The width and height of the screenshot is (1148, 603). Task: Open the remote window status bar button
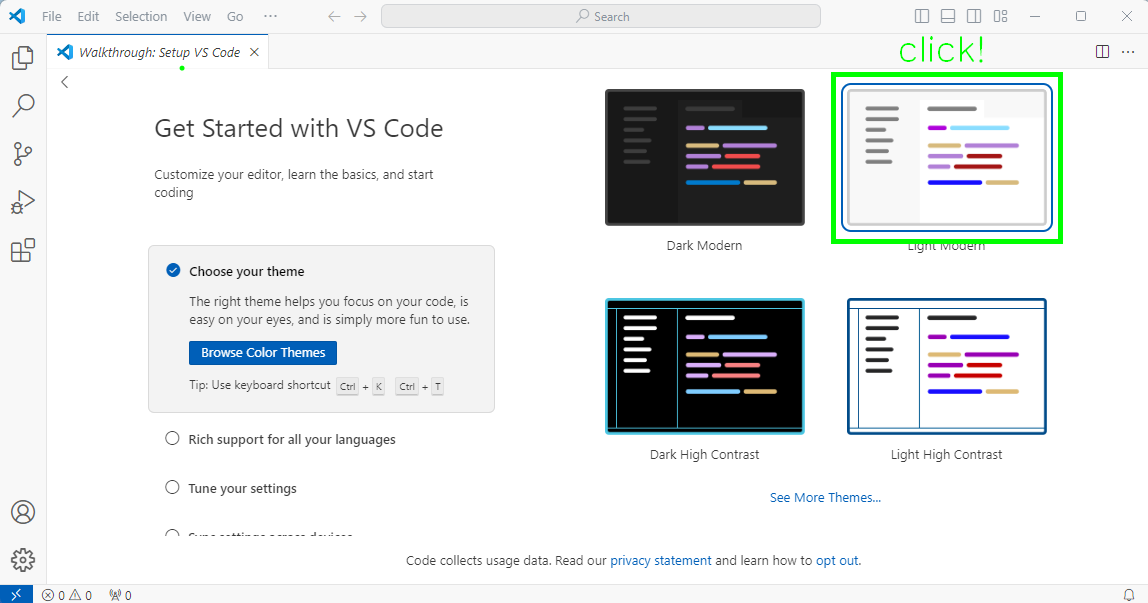(x=16, y=594)
